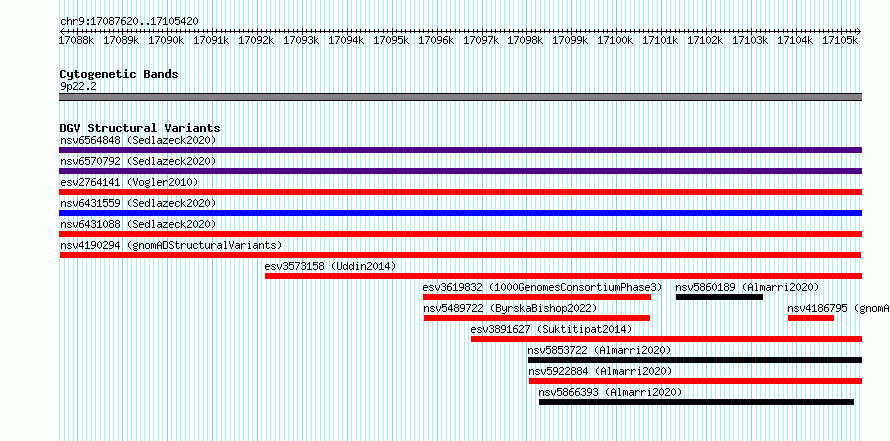Click the 17104k ruler tick label
The height and width of the screenshot is (441, 890).
pos(795,40)
